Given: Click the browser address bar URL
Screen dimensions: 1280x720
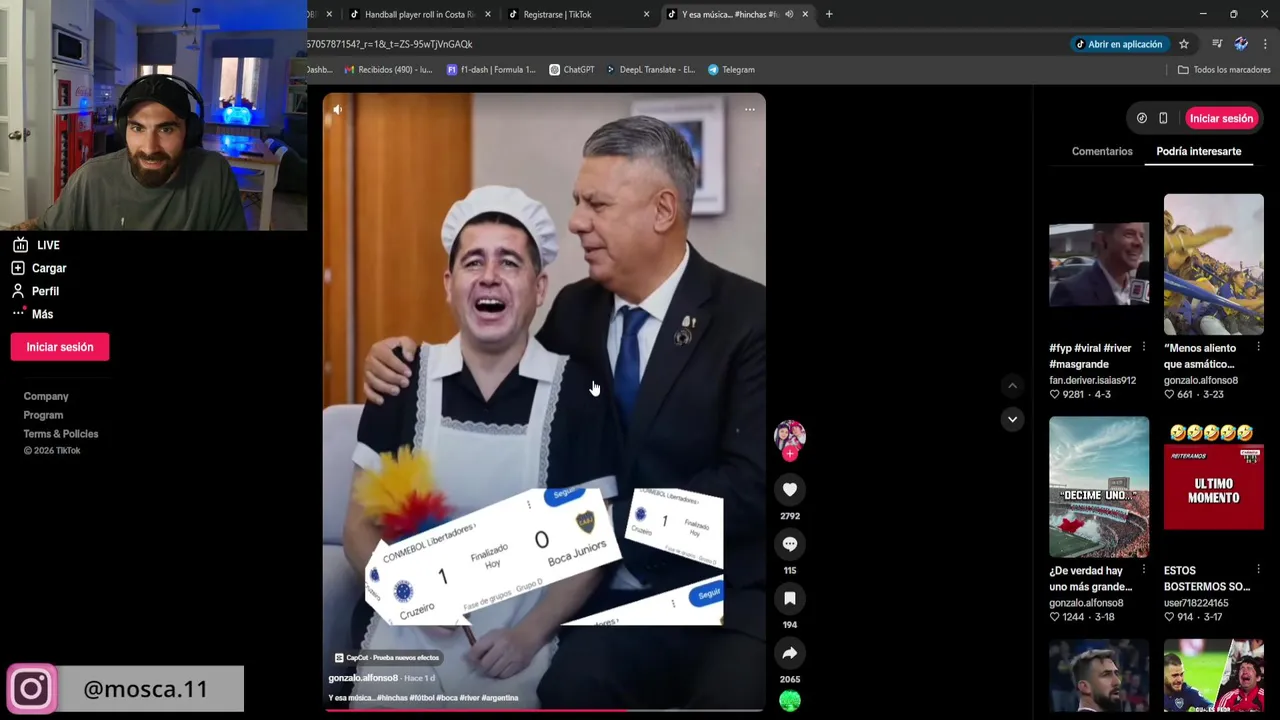Looking at the screenshot, I should coord(389,44).
